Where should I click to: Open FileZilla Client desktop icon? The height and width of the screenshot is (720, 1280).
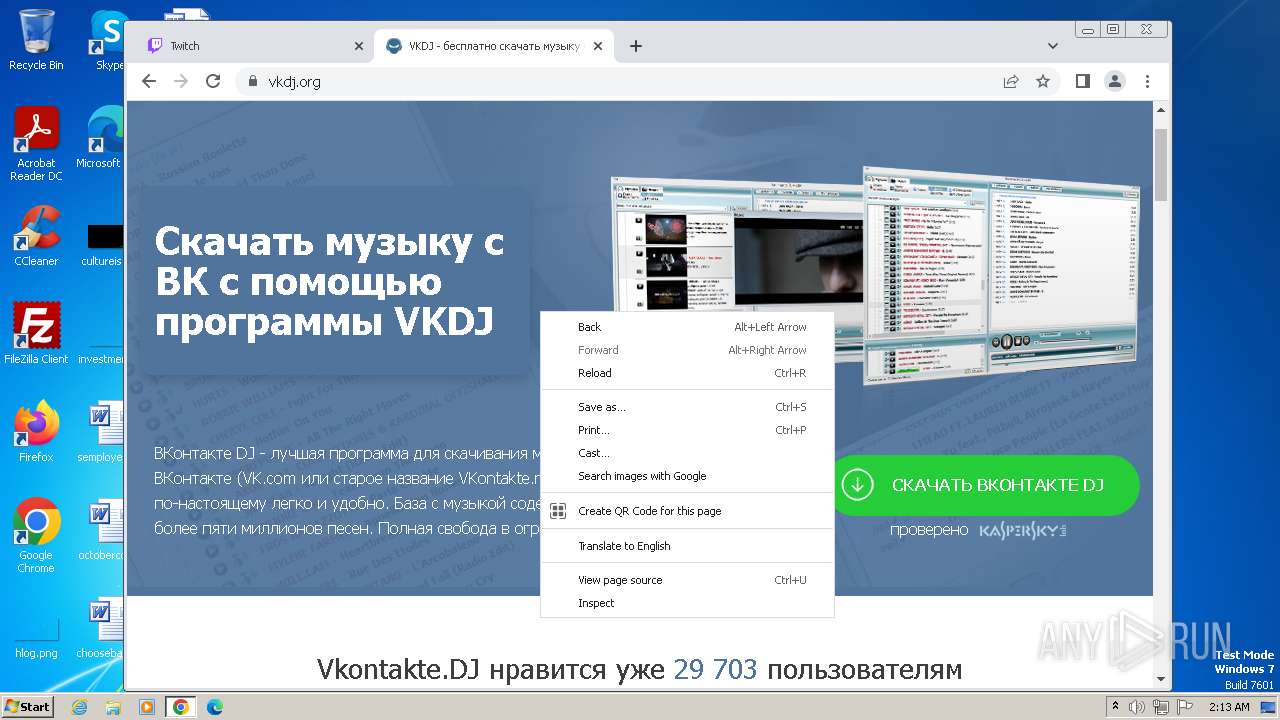point(36,334)
